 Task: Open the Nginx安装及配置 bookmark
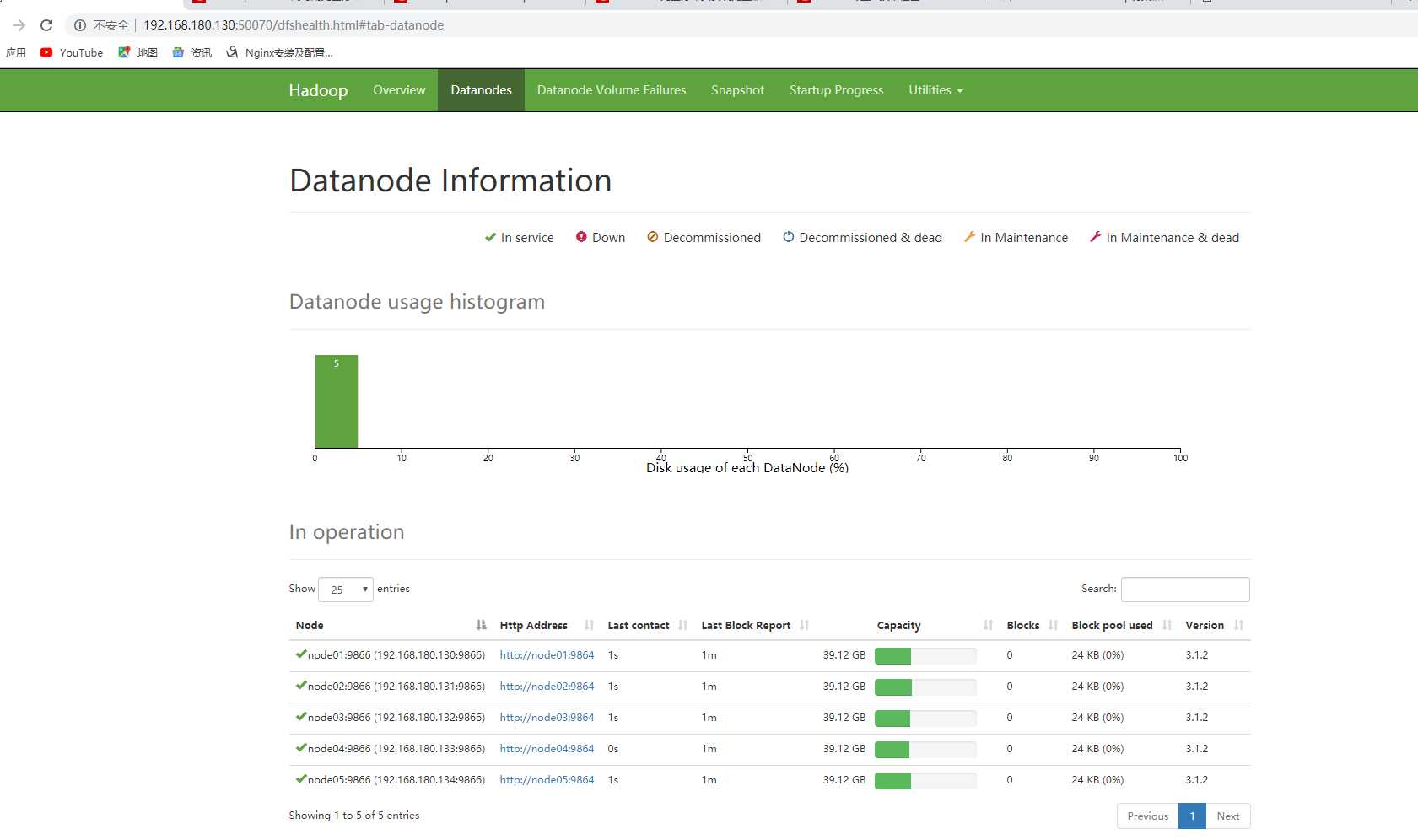pyautogui.click(x=279, y=52)
